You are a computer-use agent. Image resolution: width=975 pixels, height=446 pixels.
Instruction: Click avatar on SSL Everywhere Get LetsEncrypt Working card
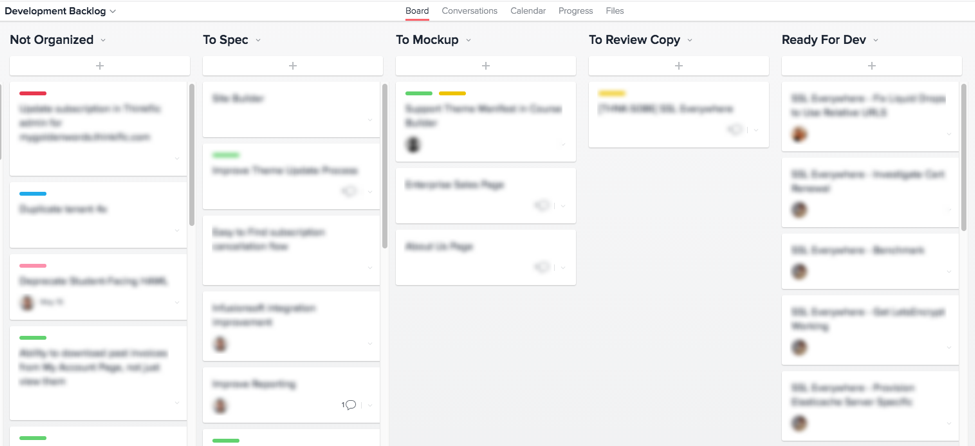point(799,348)
